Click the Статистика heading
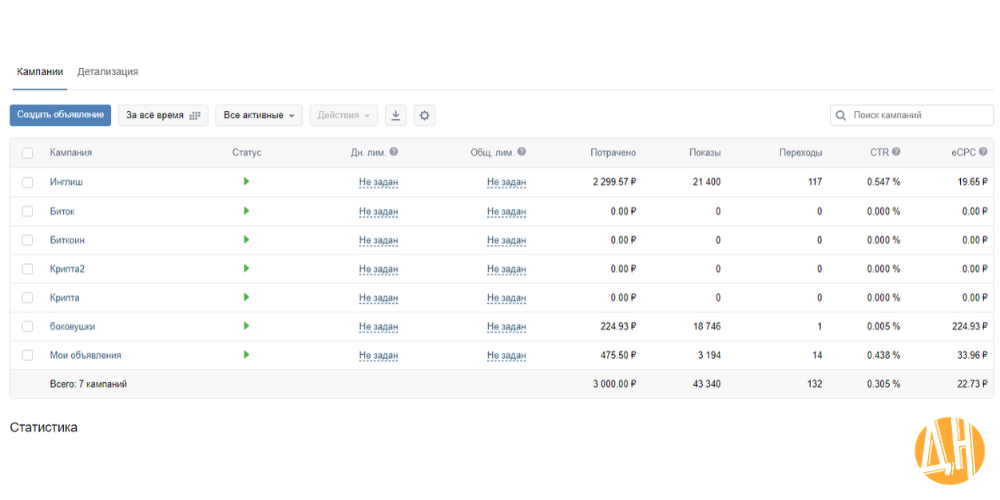The height and width of the screenshot is (500, 1000). point(43,427)
